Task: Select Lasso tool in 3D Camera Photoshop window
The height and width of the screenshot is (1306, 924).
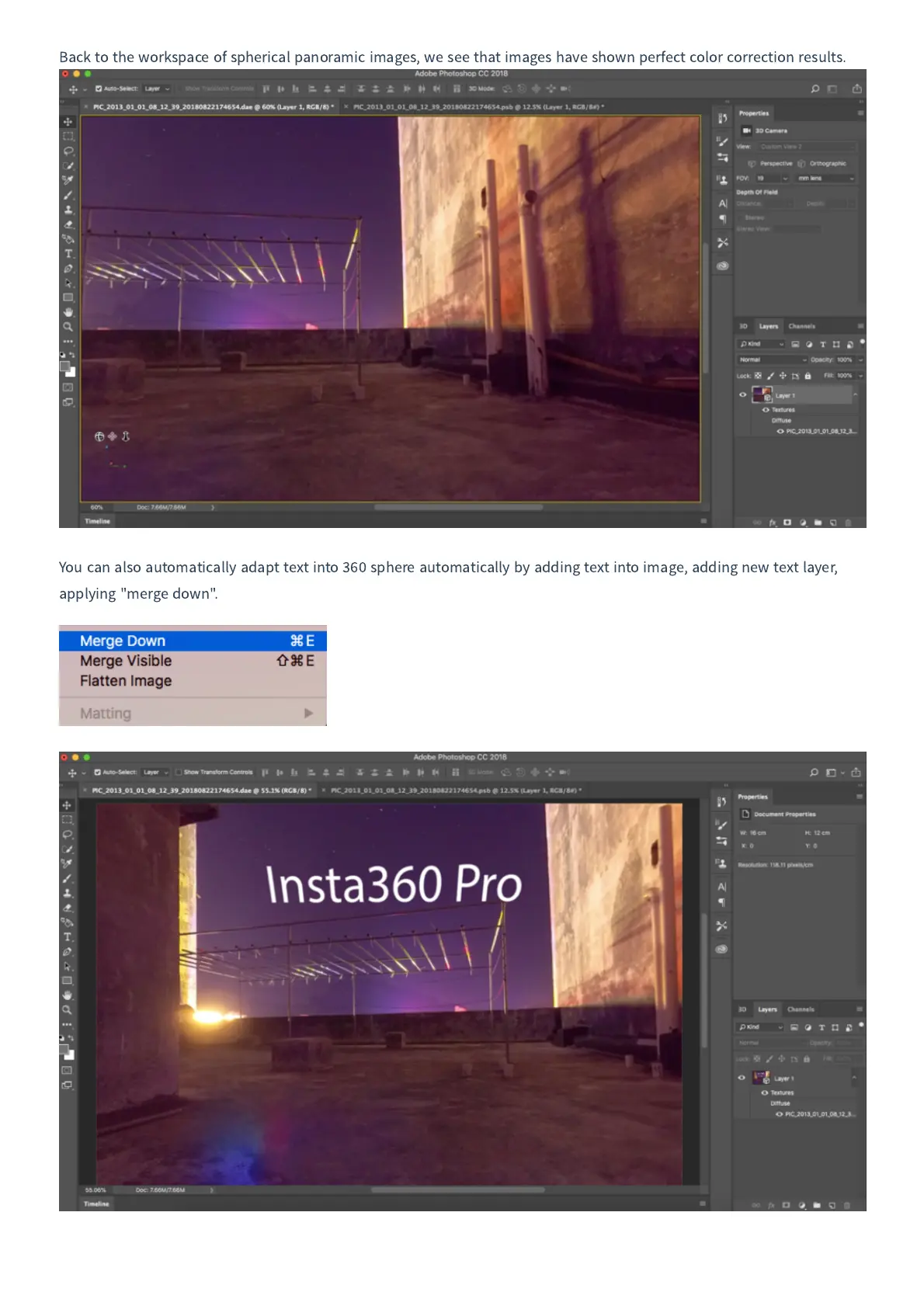Action: coord(68,151)
